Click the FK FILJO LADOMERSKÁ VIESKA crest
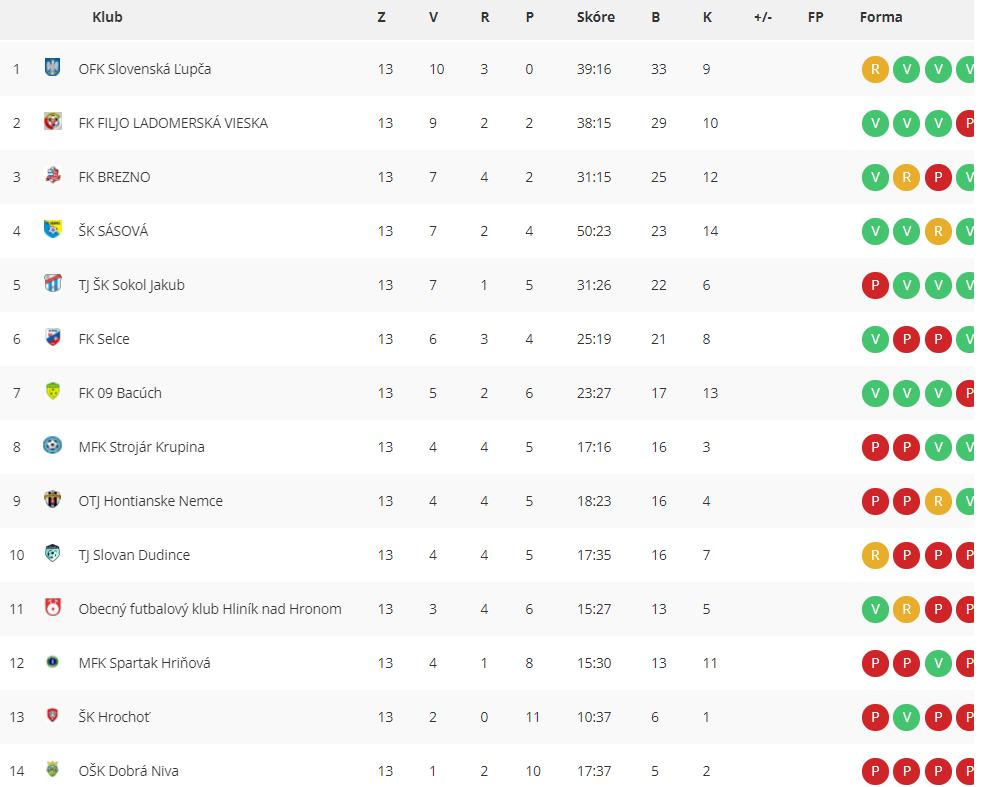 point(53,121)
